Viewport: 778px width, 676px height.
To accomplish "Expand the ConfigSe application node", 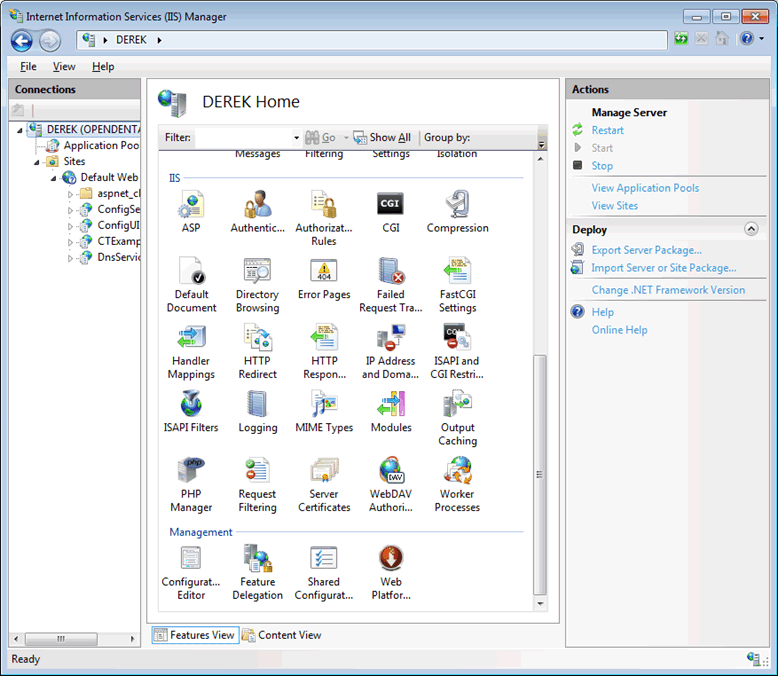I will 70,210.
